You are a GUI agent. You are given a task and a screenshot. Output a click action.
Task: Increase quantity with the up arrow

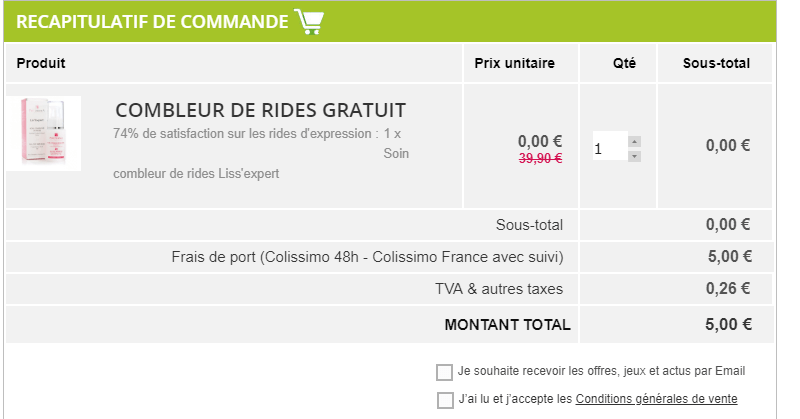point(635,141)
